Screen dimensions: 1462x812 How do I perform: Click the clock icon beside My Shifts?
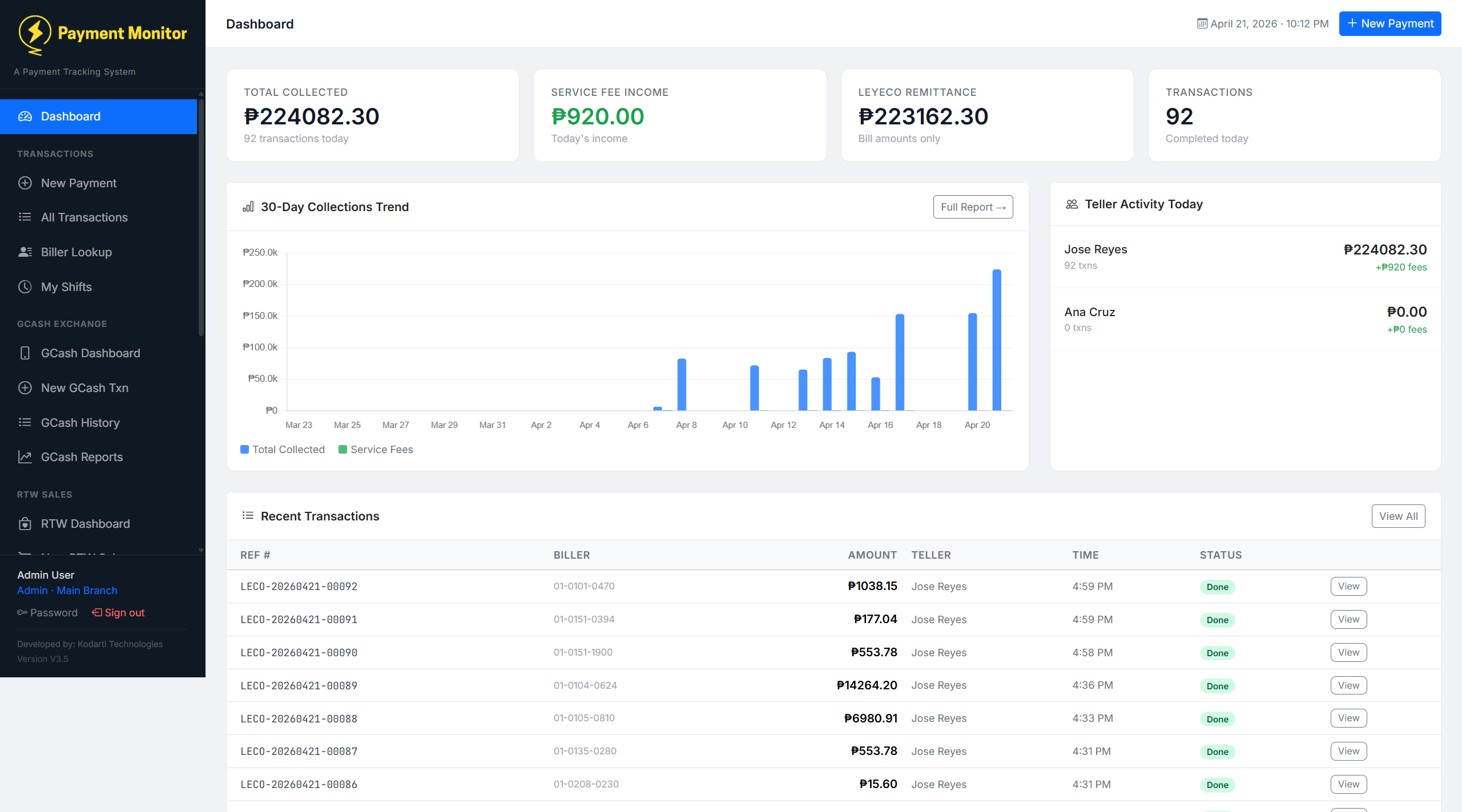tap(25, 286)
